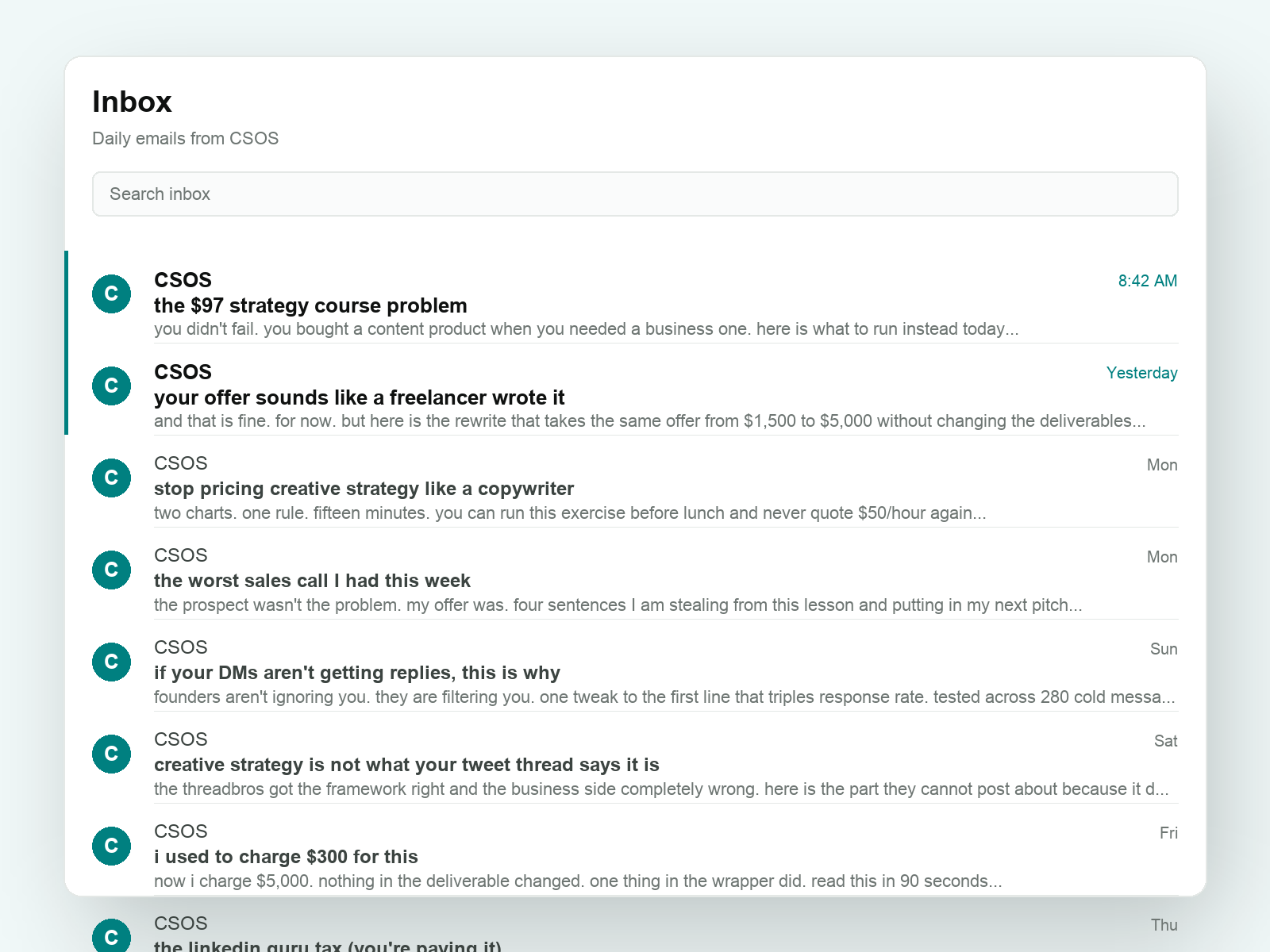Click the Fri timestamp
The image size is (1270, 952).
coord(1168,833)
